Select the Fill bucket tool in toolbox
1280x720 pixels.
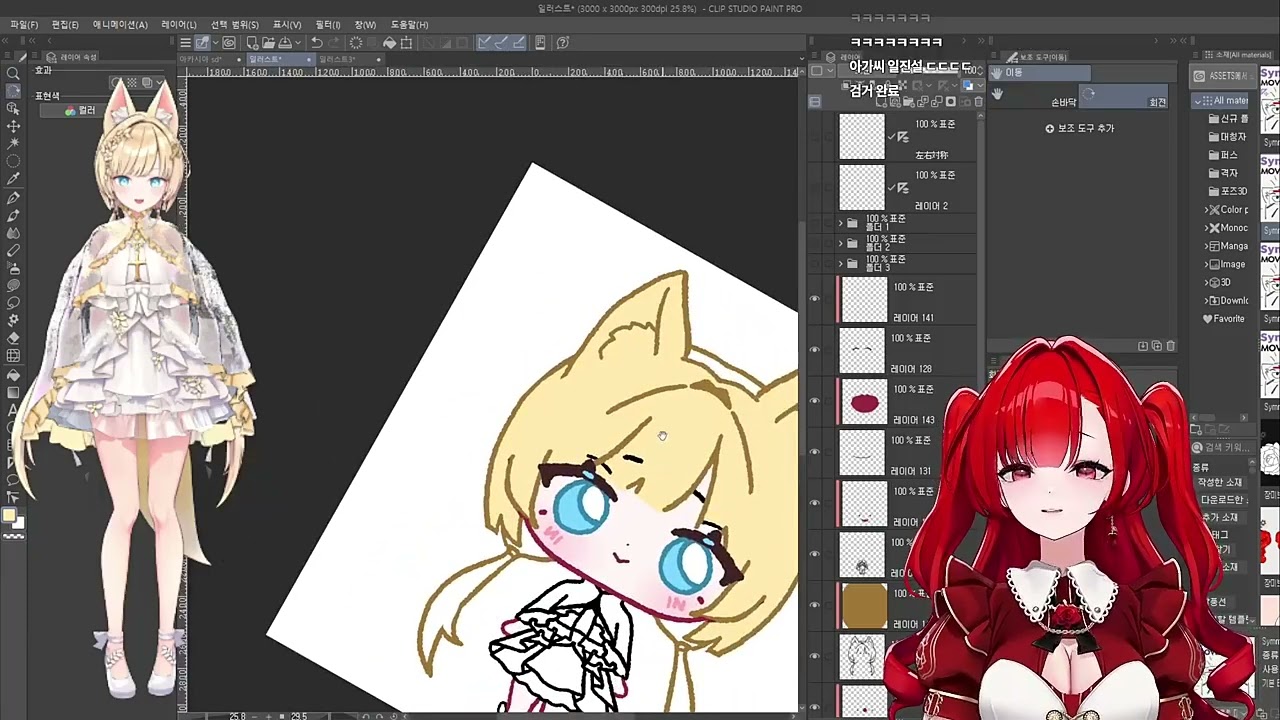13,375
